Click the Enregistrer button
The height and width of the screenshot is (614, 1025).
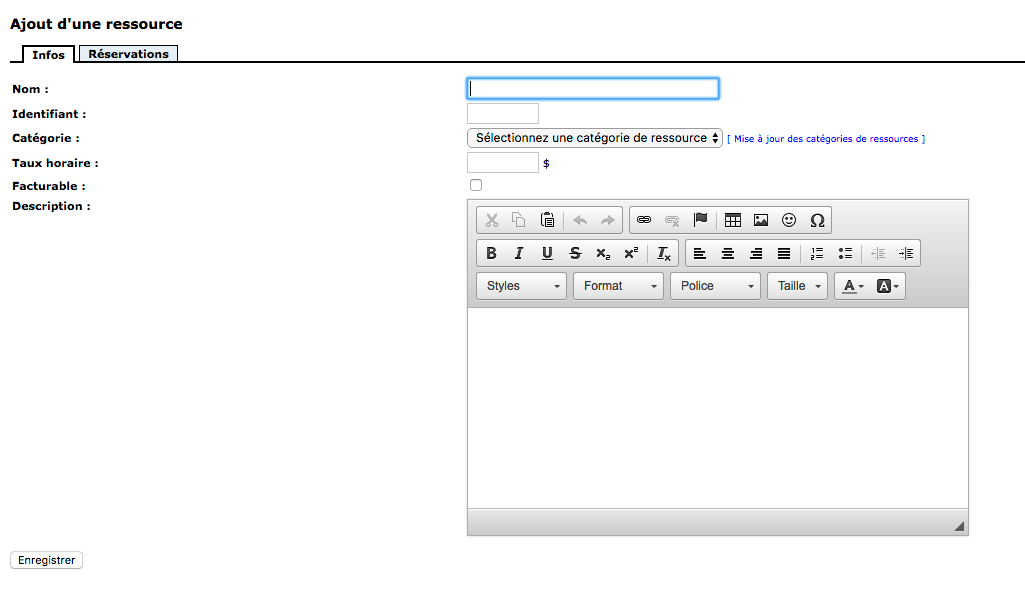tap(46, 560)
